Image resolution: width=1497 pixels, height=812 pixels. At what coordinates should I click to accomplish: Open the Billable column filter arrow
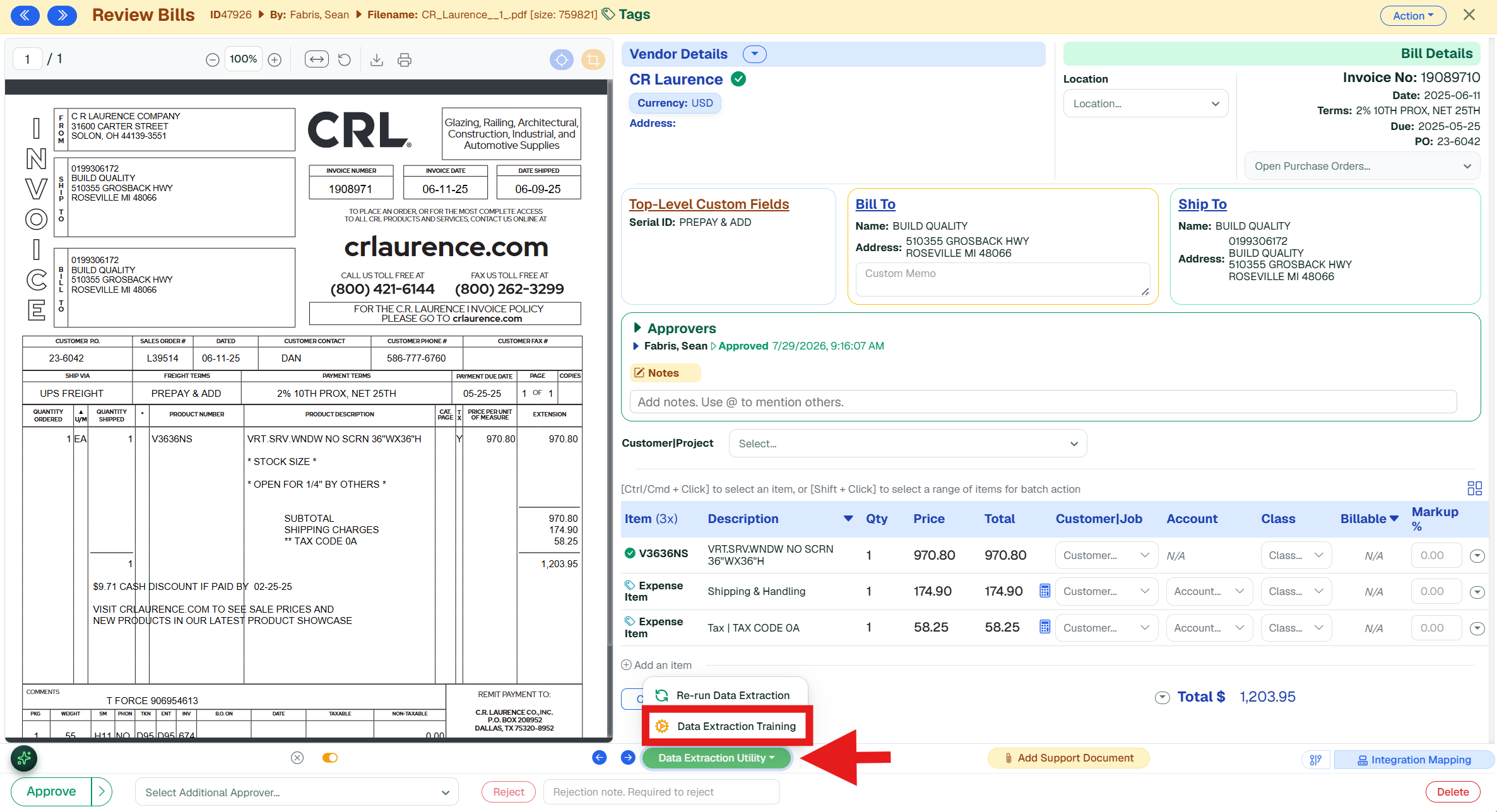[x=1394, y=519]
